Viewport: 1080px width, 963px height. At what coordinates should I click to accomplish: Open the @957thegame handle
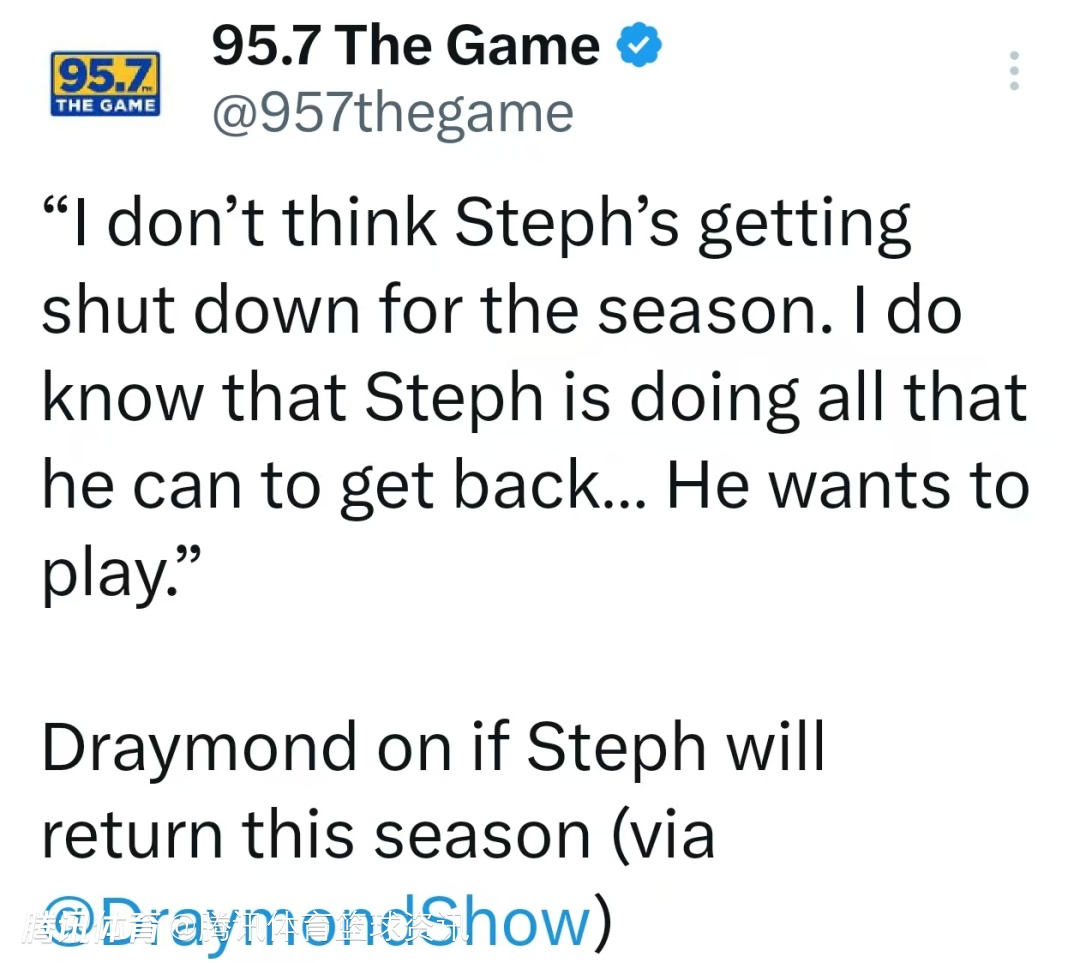[x=392, y=113]
